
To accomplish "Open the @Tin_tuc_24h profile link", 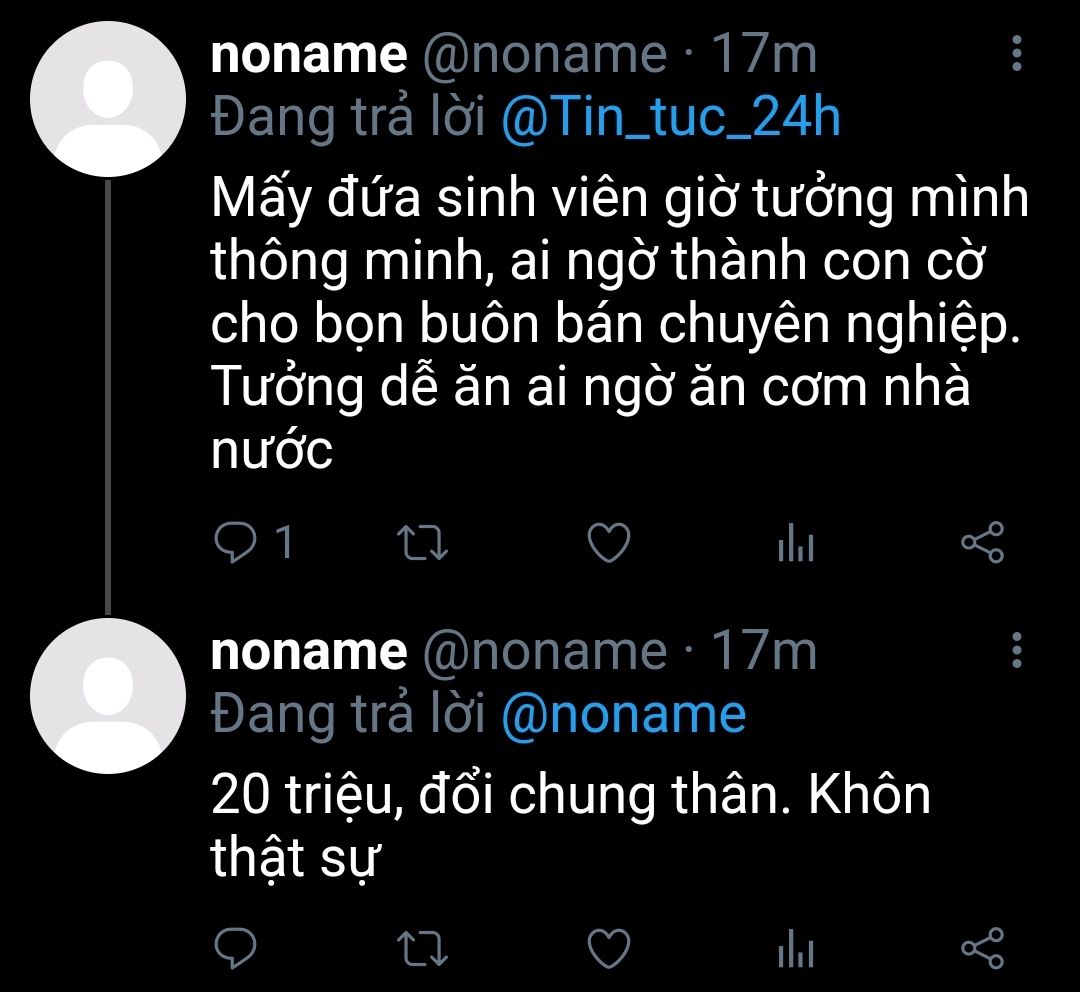I will click(x=670, y=118).
